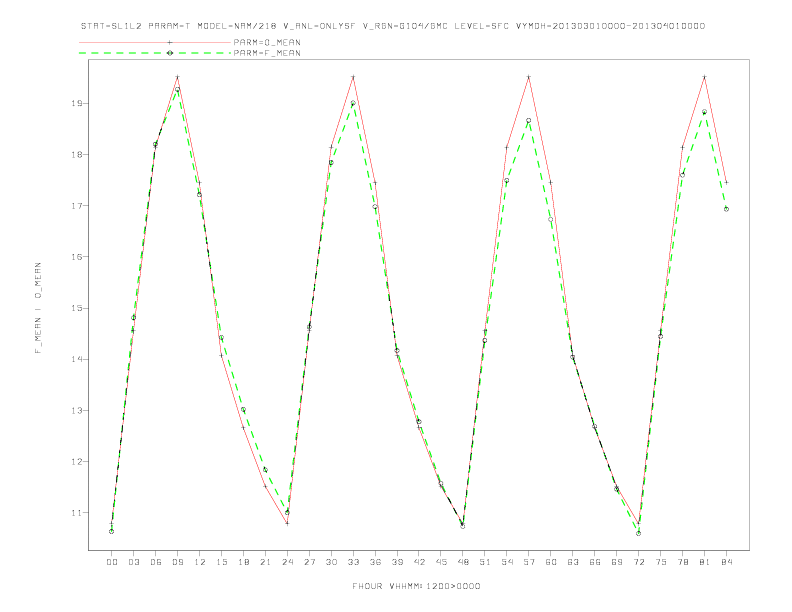Click the 15 tick label on the FHOUR axis
Image resolution: width=792 pixels, height=612 pixels.
[x=221, y=562]
